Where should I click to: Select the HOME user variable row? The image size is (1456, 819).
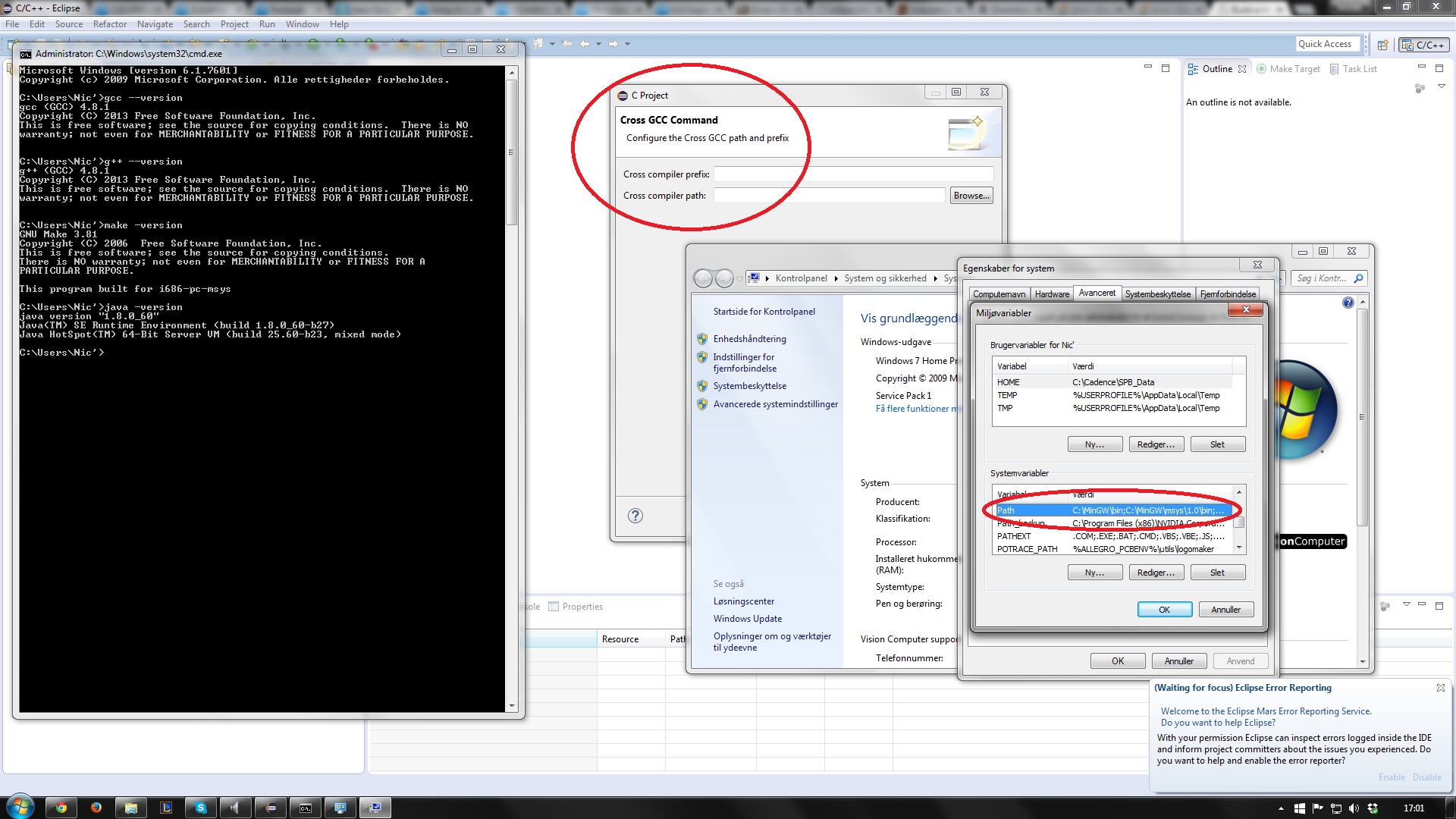click(1112, 382)
